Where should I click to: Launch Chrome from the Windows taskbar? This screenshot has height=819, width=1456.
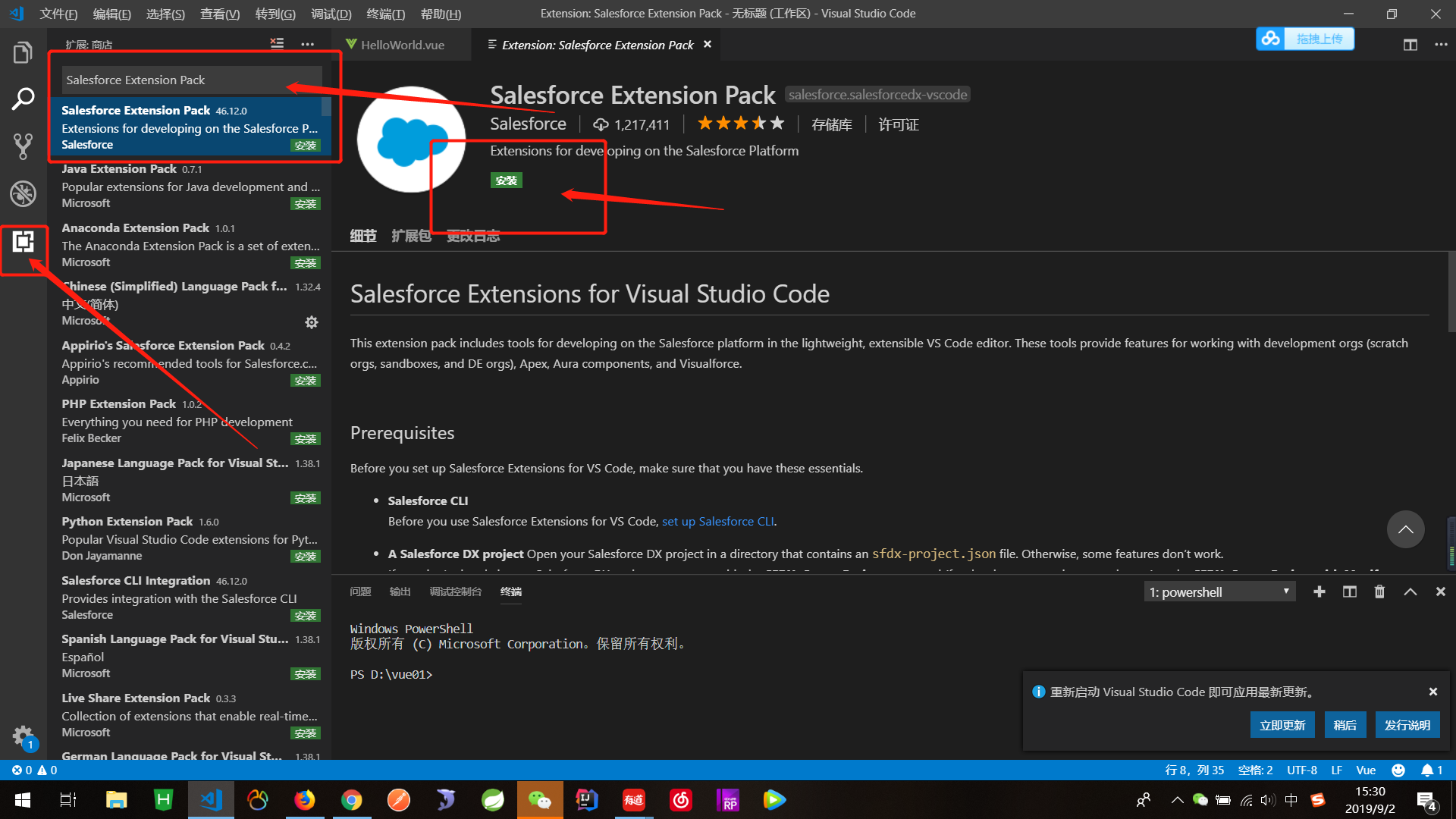(x=351, y=799)
